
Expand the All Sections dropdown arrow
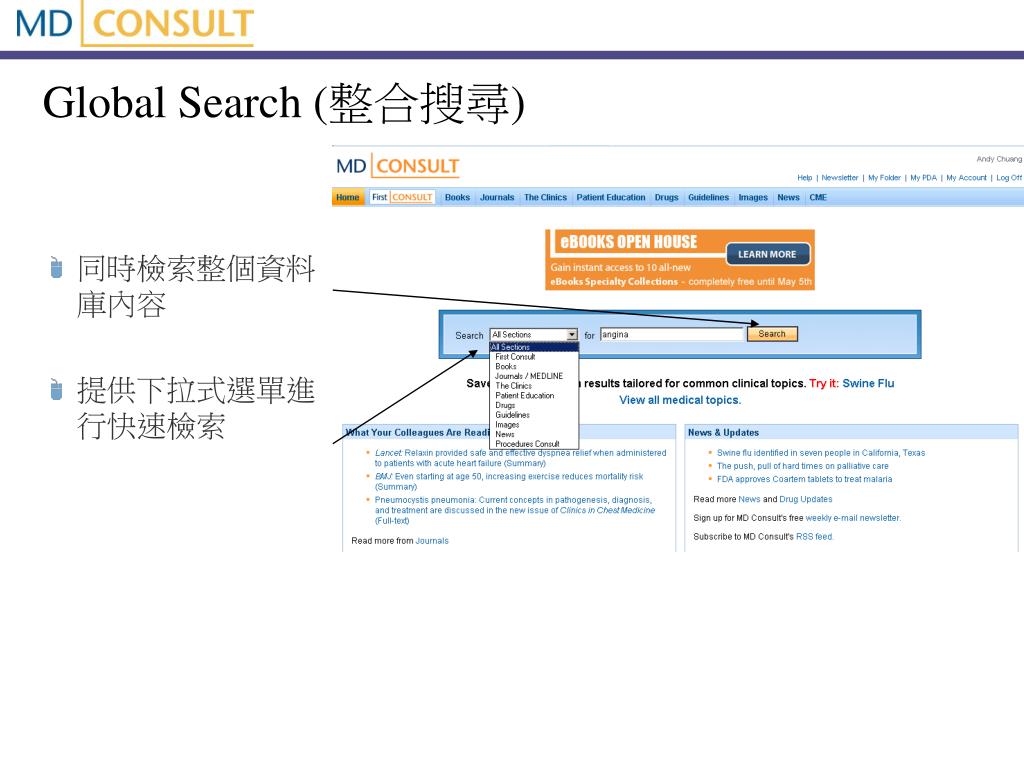click(x=572, y=334)
